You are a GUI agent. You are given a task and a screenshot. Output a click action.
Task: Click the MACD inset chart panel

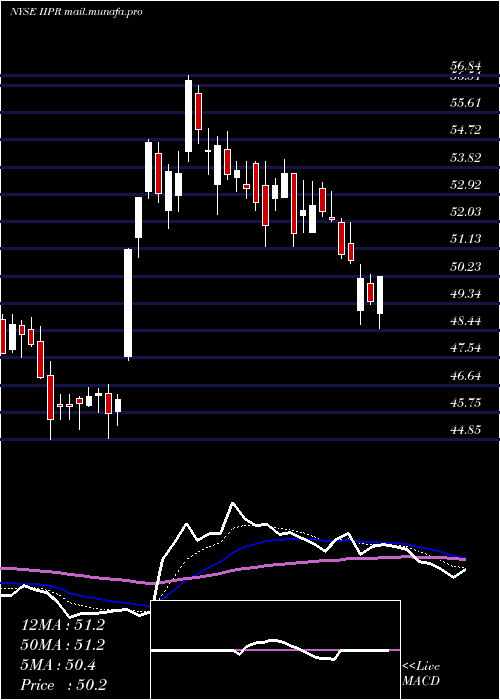point(275,650)
